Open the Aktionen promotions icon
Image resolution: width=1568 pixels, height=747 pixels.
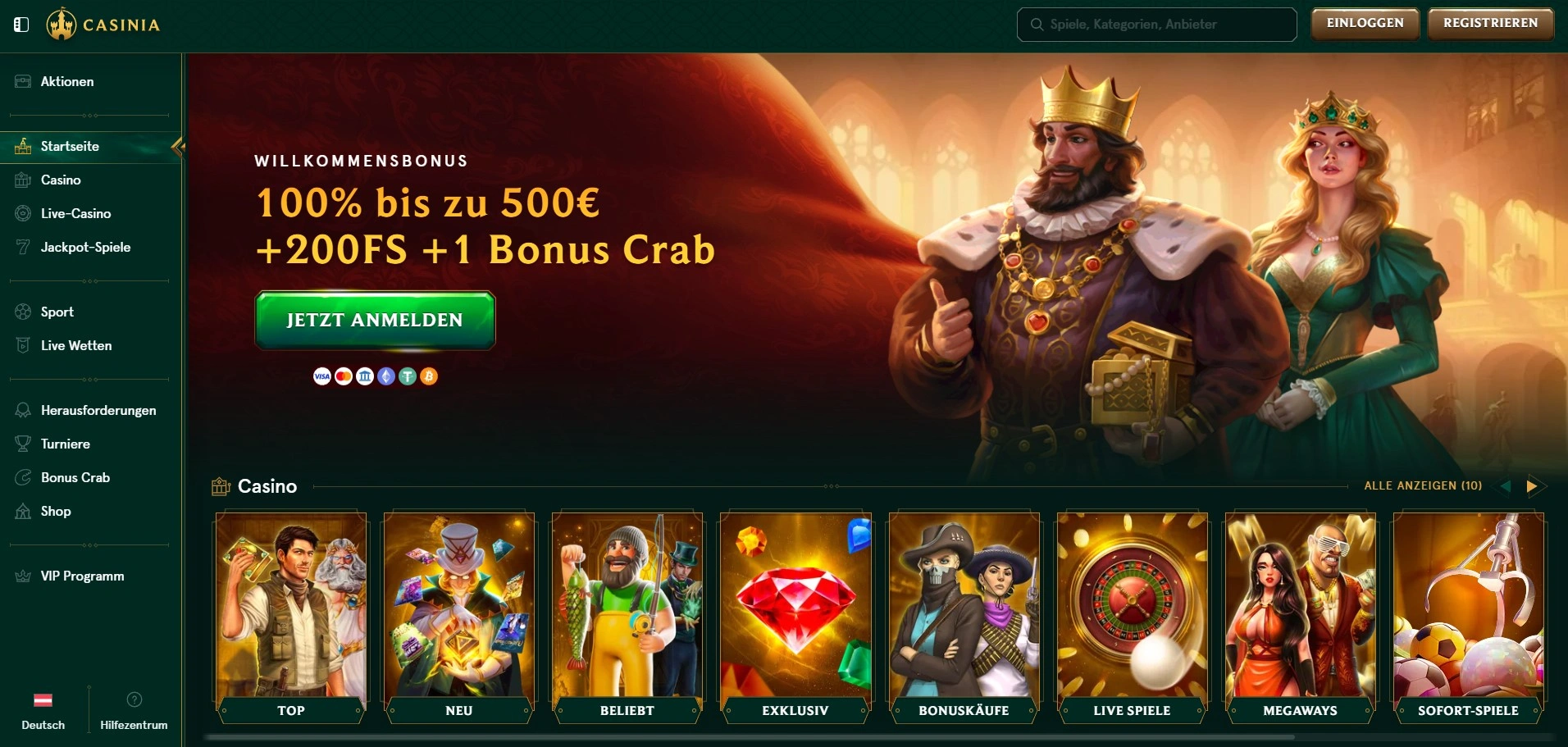(23, 81)
